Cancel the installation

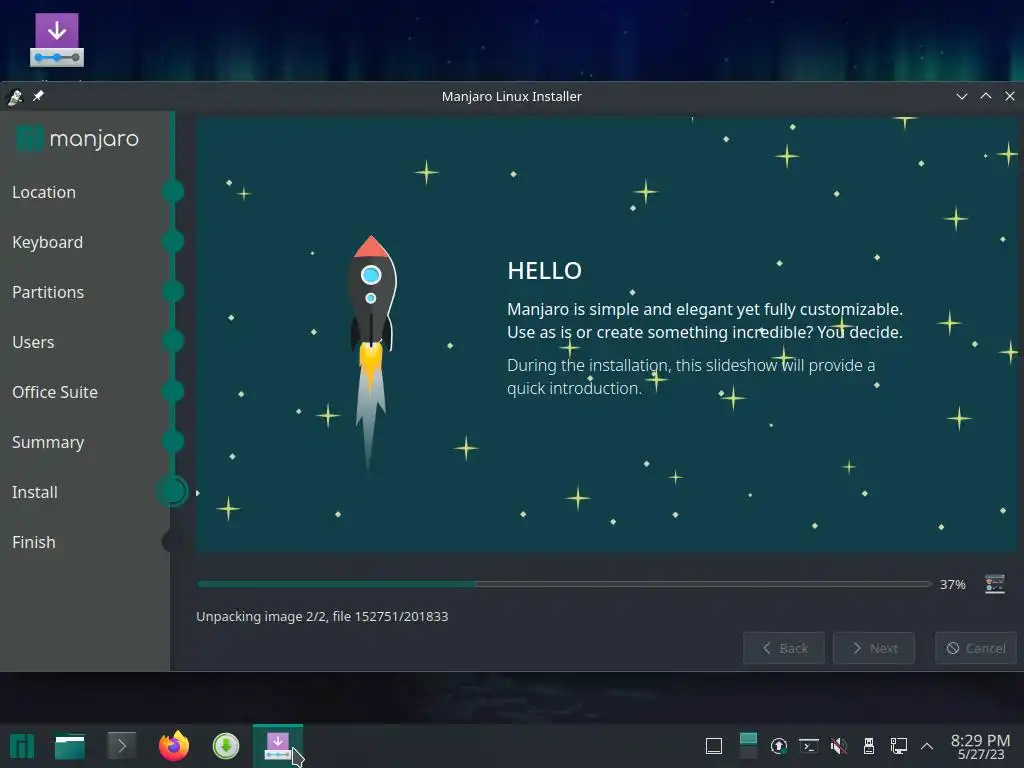(976, 648)
